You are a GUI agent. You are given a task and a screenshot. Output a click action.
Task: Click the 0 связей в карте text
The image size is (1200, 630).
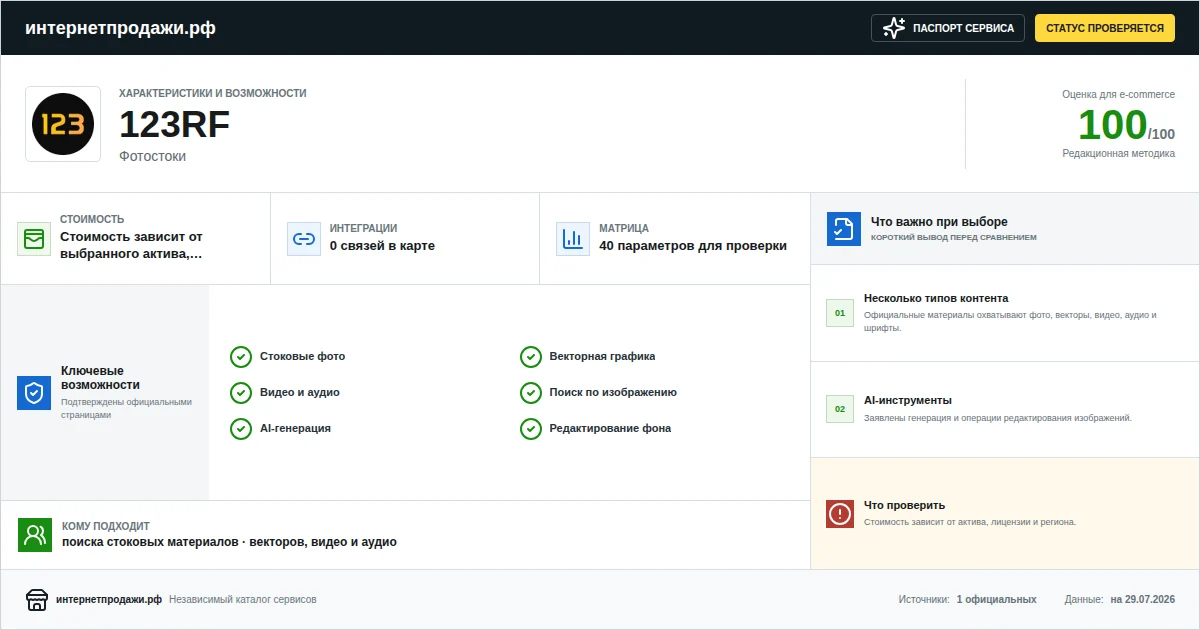coord(382,246)
